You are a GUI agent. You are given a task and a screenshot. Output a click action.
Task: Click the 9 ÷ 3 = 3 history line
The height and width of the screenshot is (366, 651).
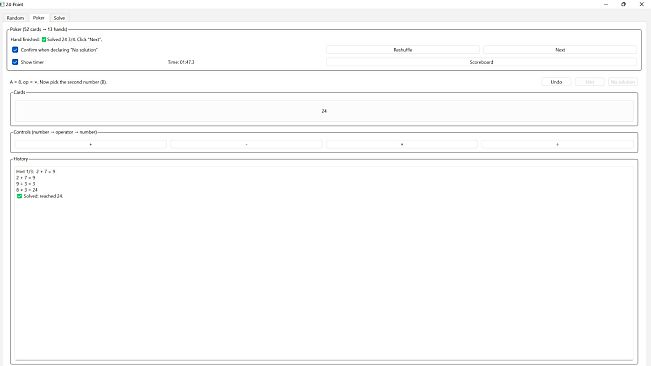tap(26, 184)
